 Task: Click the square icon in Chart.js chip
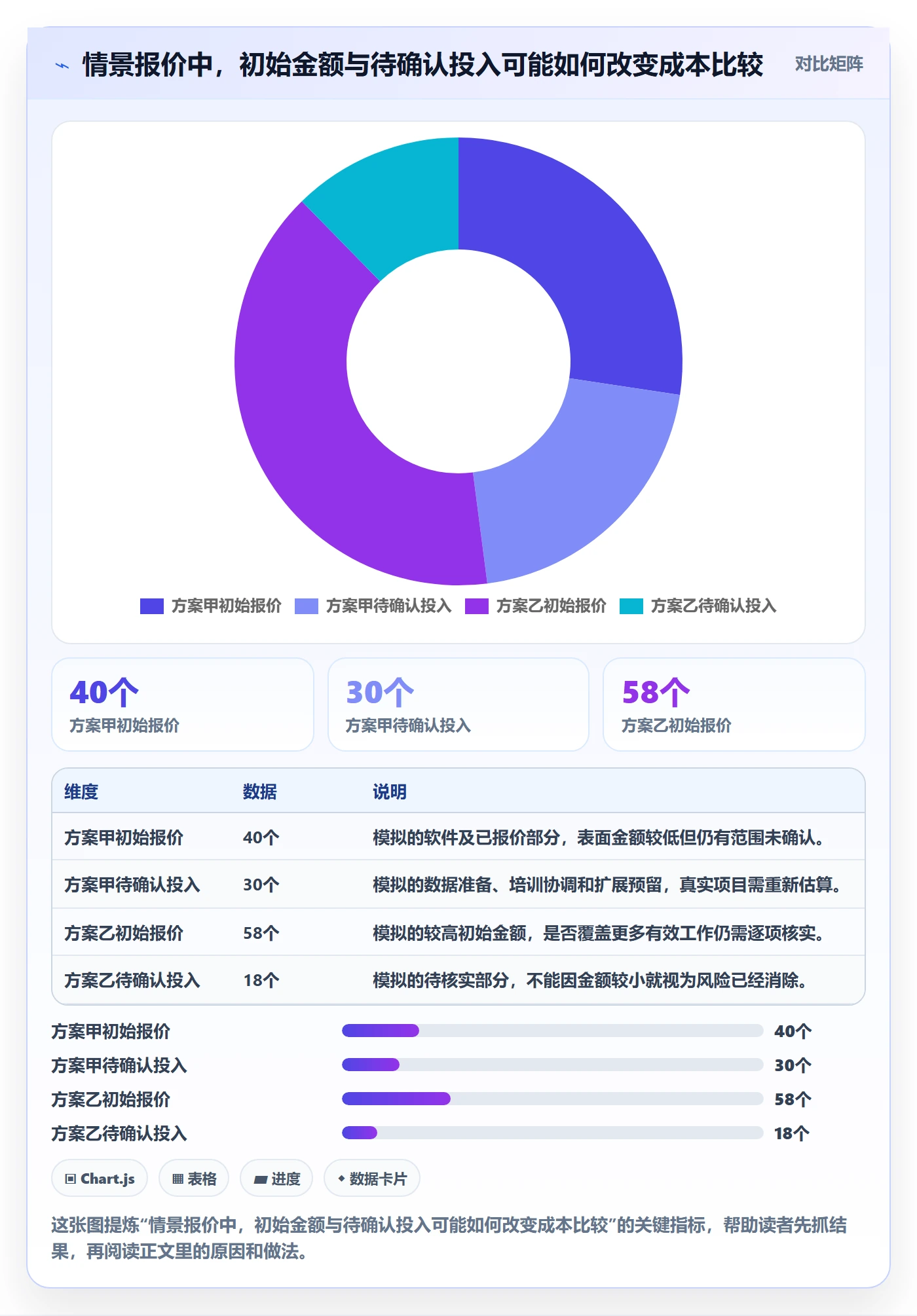[x=71, y=1179]
